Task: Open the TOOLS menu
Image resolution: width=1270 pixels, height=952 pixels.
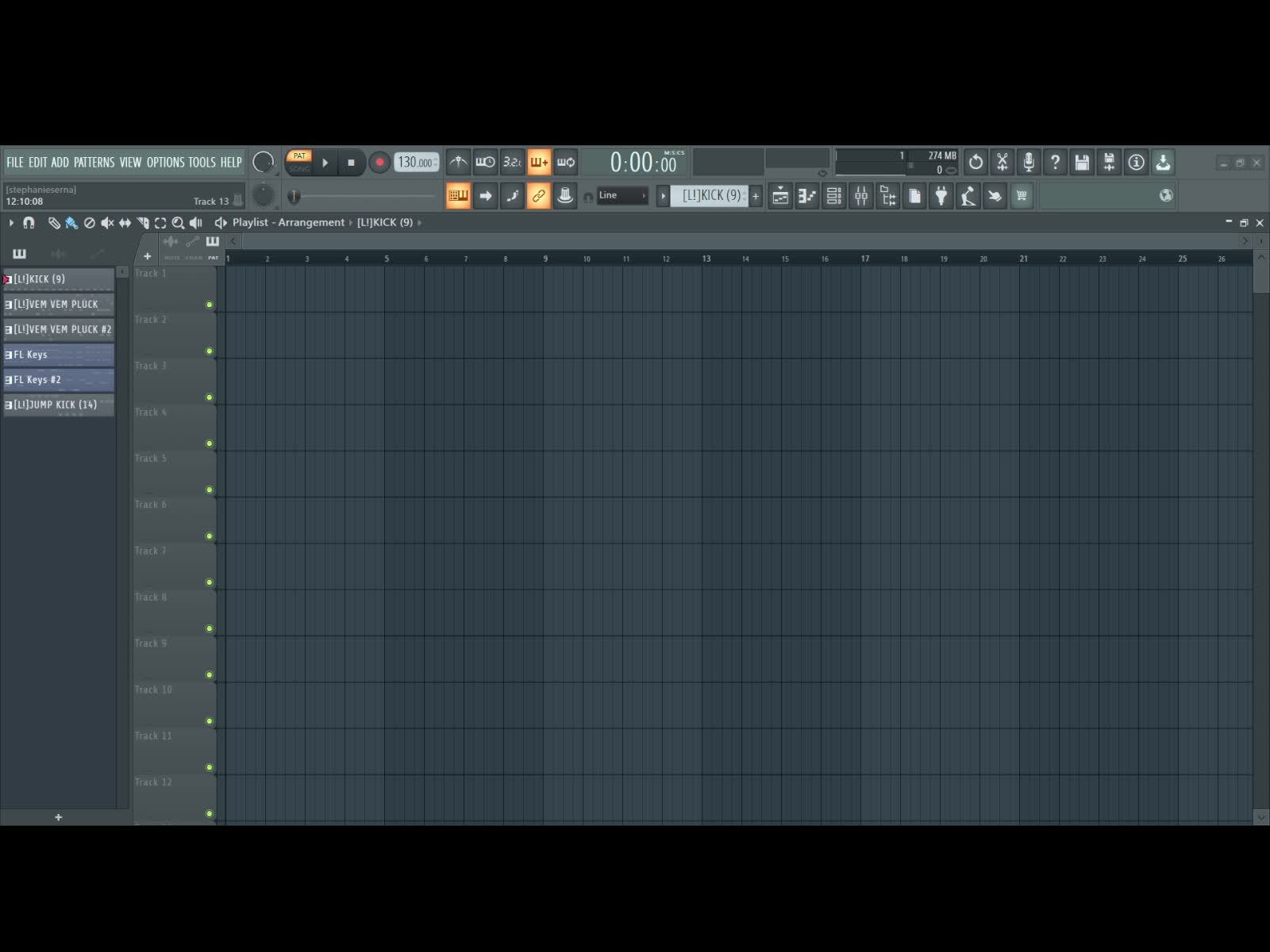Action: coord(202,163)
